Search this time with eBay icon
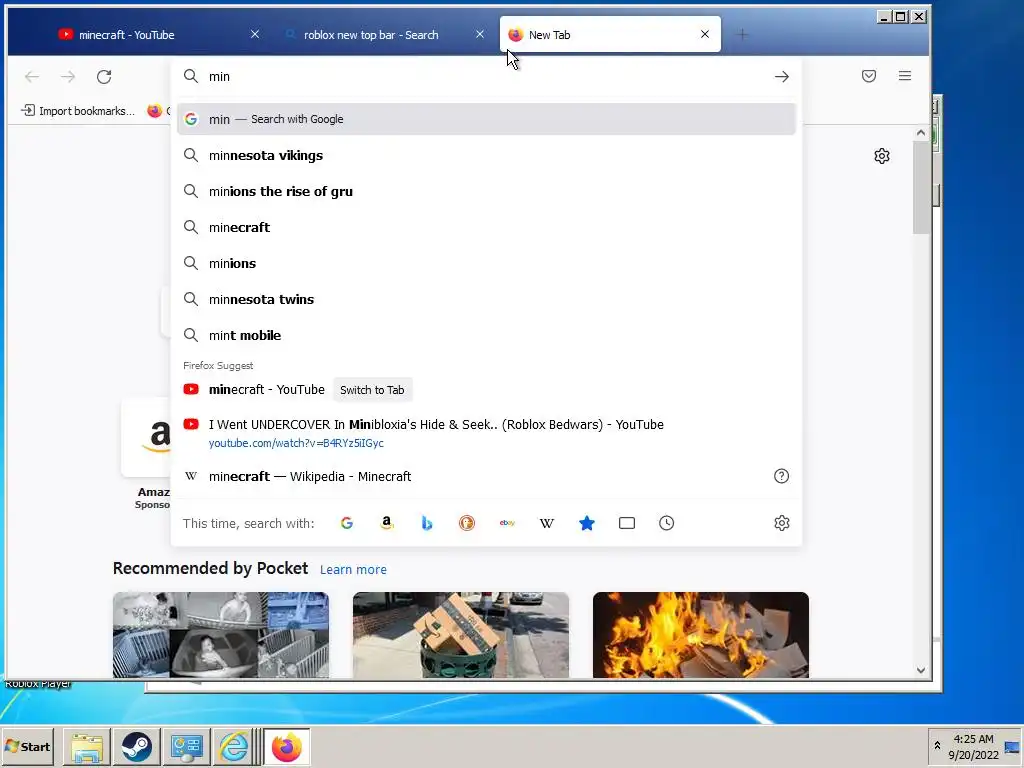 coord(507,523)
